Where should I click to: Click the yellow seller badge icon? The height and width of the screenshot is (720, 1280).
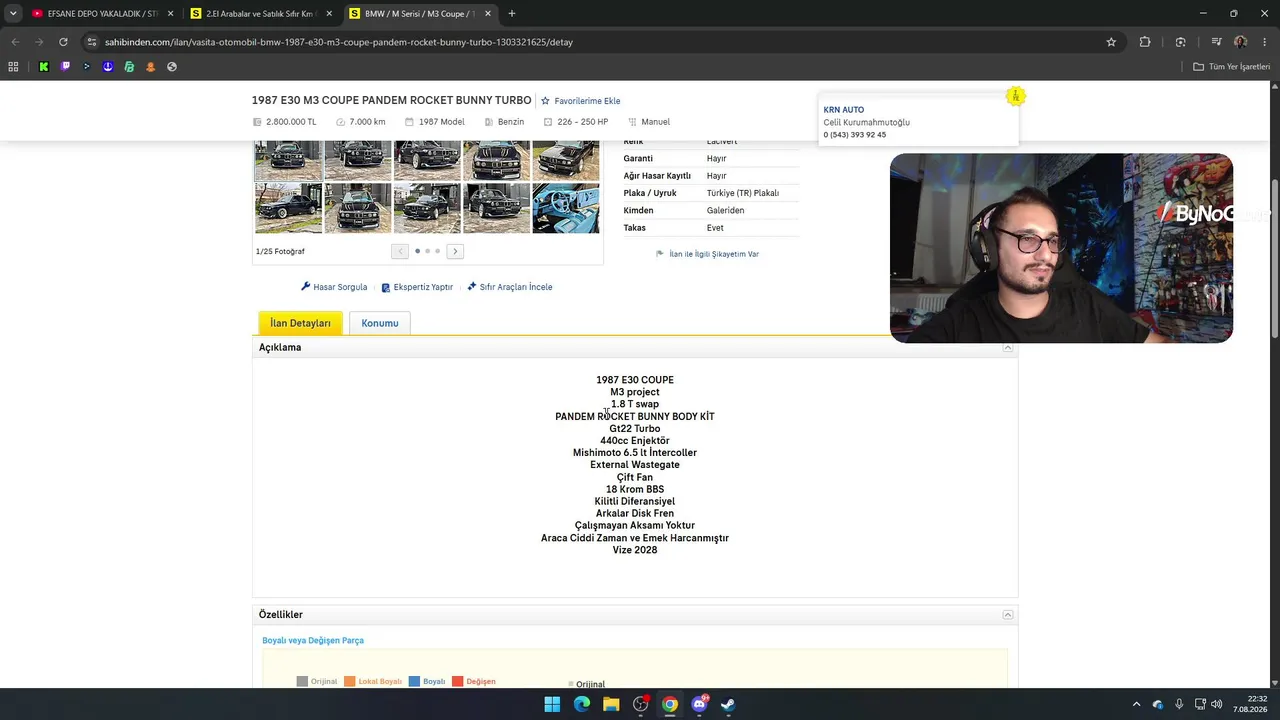pyautogui.click(x=1016, y=96)
